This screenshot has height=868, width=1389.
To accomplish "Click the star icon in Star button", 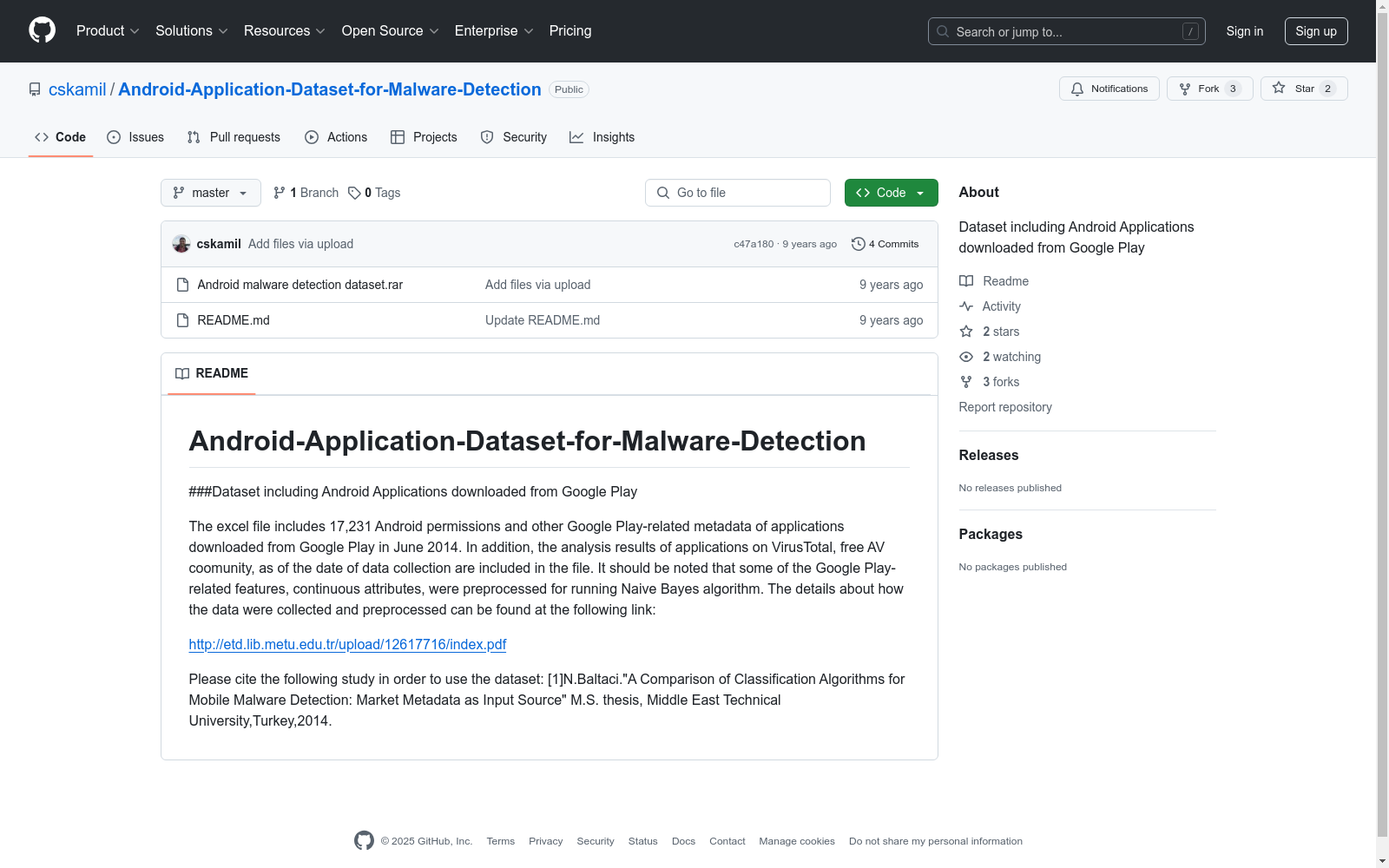I will 1279,89.
